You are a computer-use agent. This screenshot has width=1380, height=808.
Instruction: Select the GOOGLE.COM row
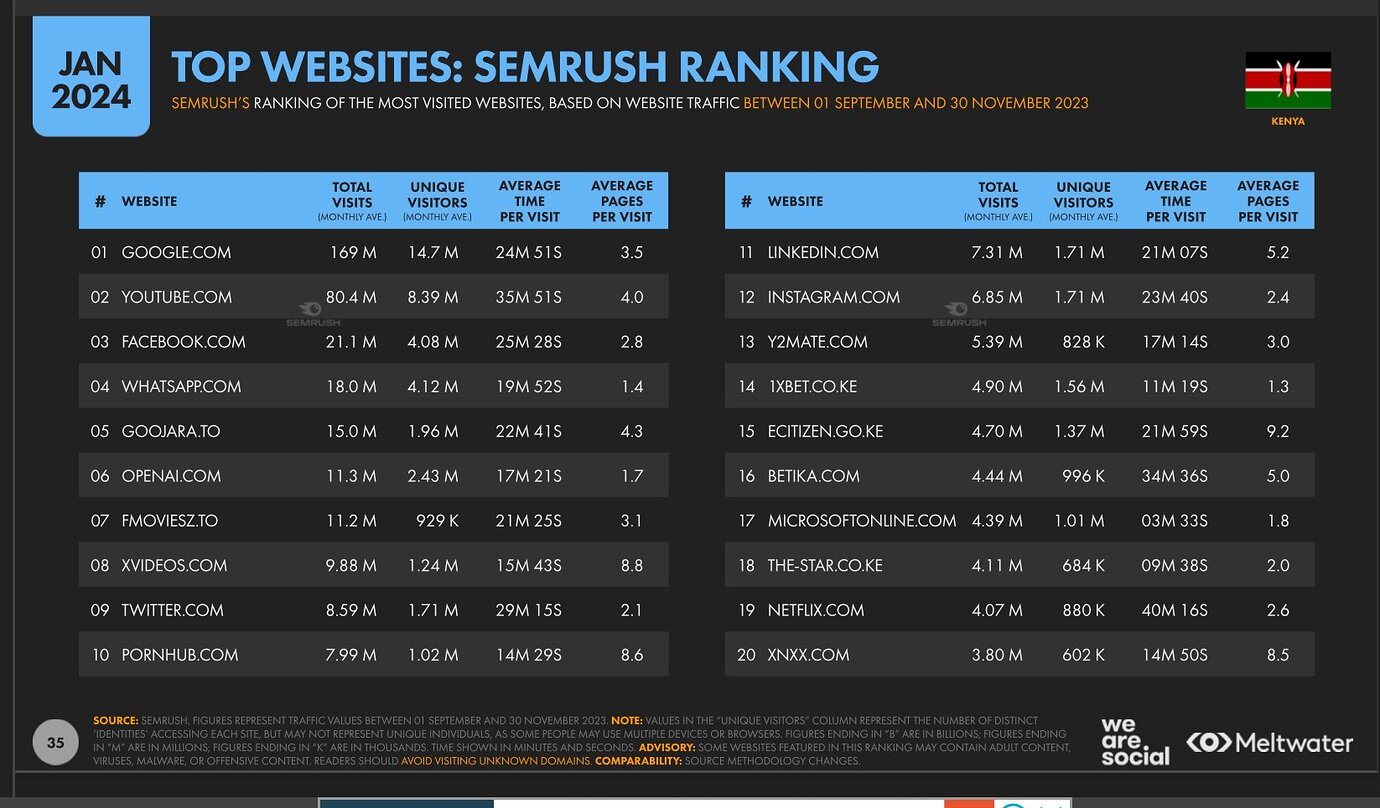373,252
